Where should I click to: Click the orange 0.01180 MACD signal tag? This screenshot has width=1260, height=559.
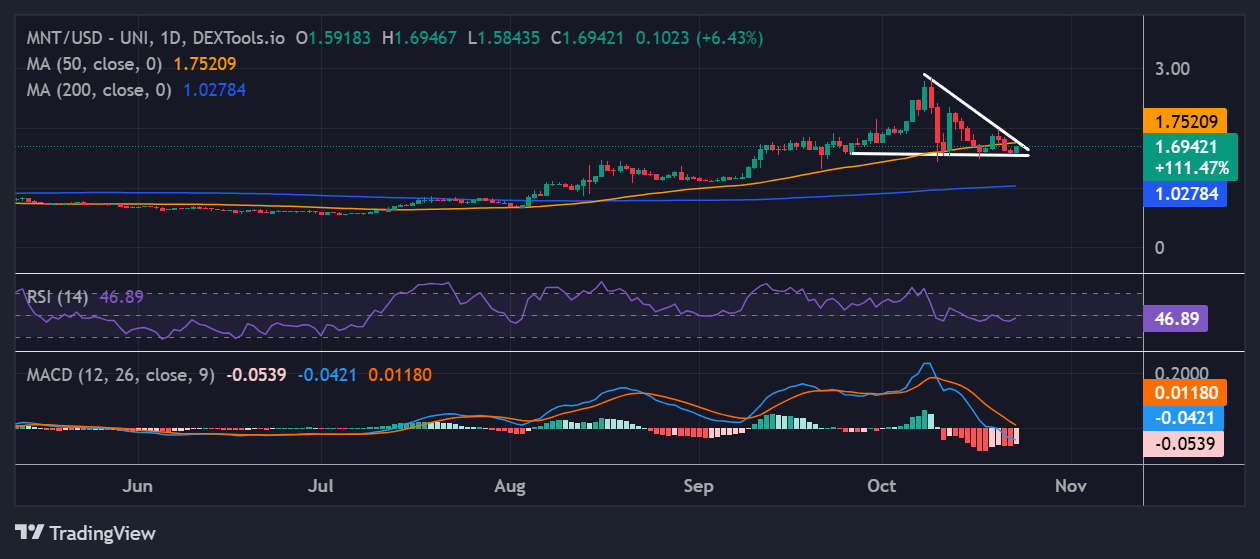(1184, 393)
